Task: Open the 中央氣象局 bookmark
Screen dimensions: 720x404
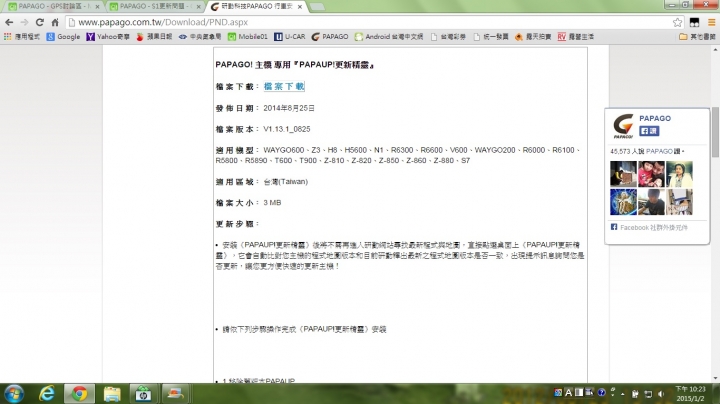Action: 200,37
